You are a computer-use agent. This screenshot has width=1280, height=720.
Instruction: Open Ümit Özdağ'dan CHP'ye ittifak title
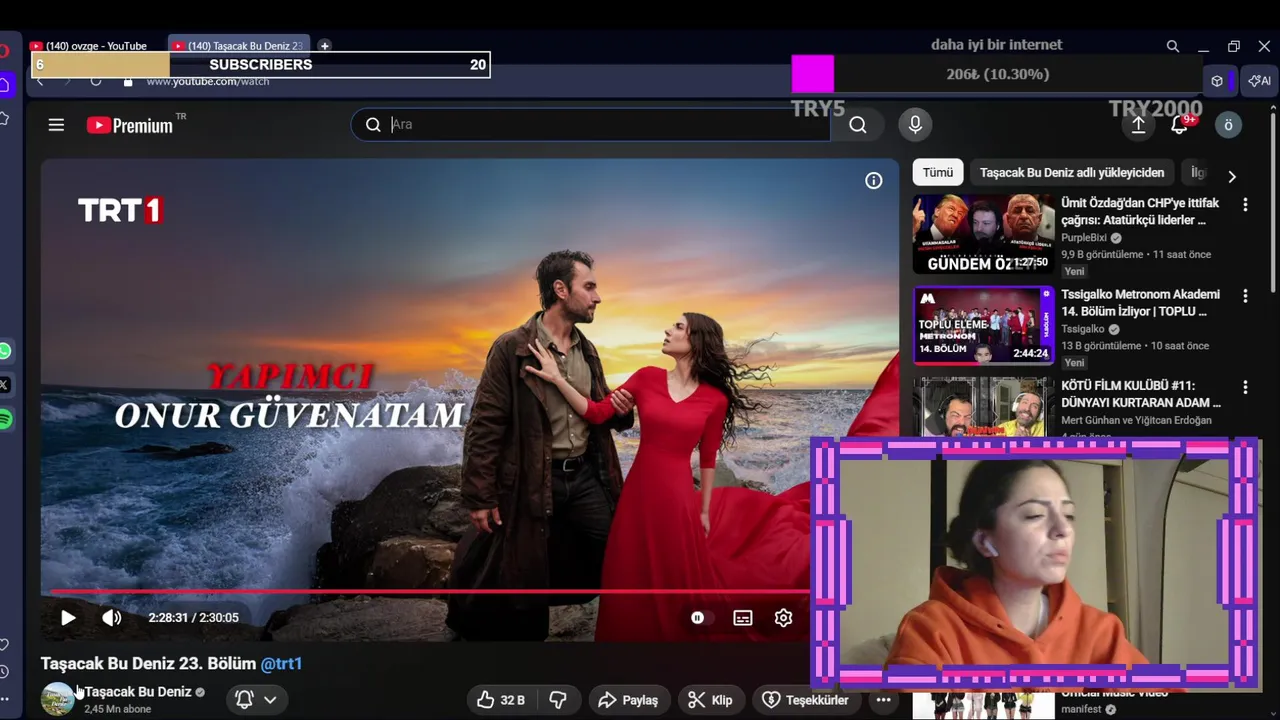1140,211
